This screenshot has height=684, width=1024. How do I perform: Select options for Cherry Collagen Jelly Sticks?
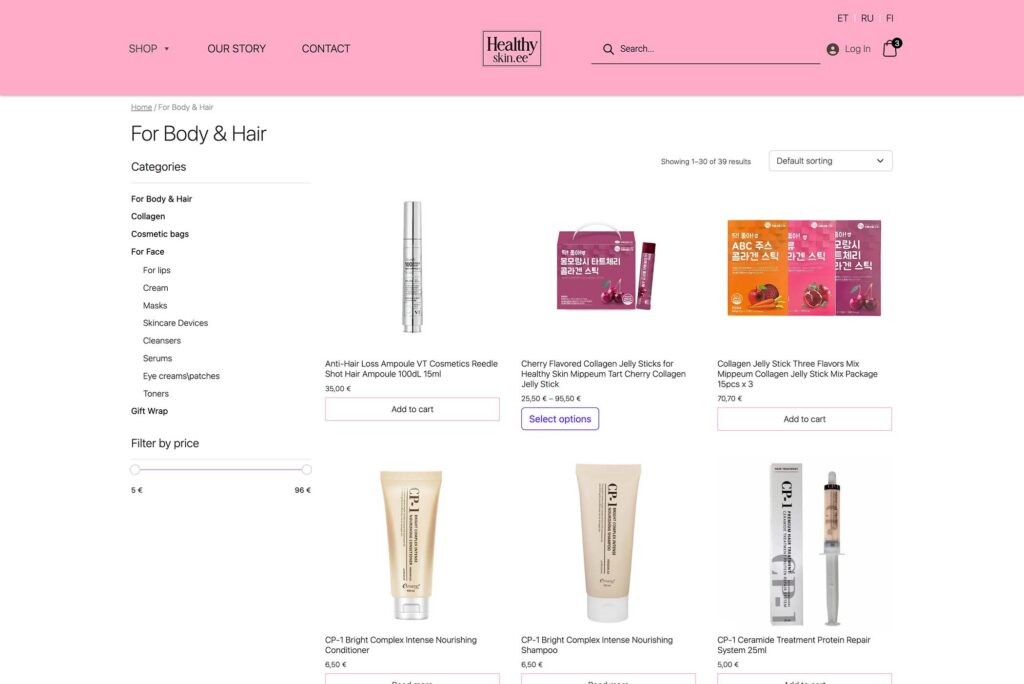click(560, 419)
